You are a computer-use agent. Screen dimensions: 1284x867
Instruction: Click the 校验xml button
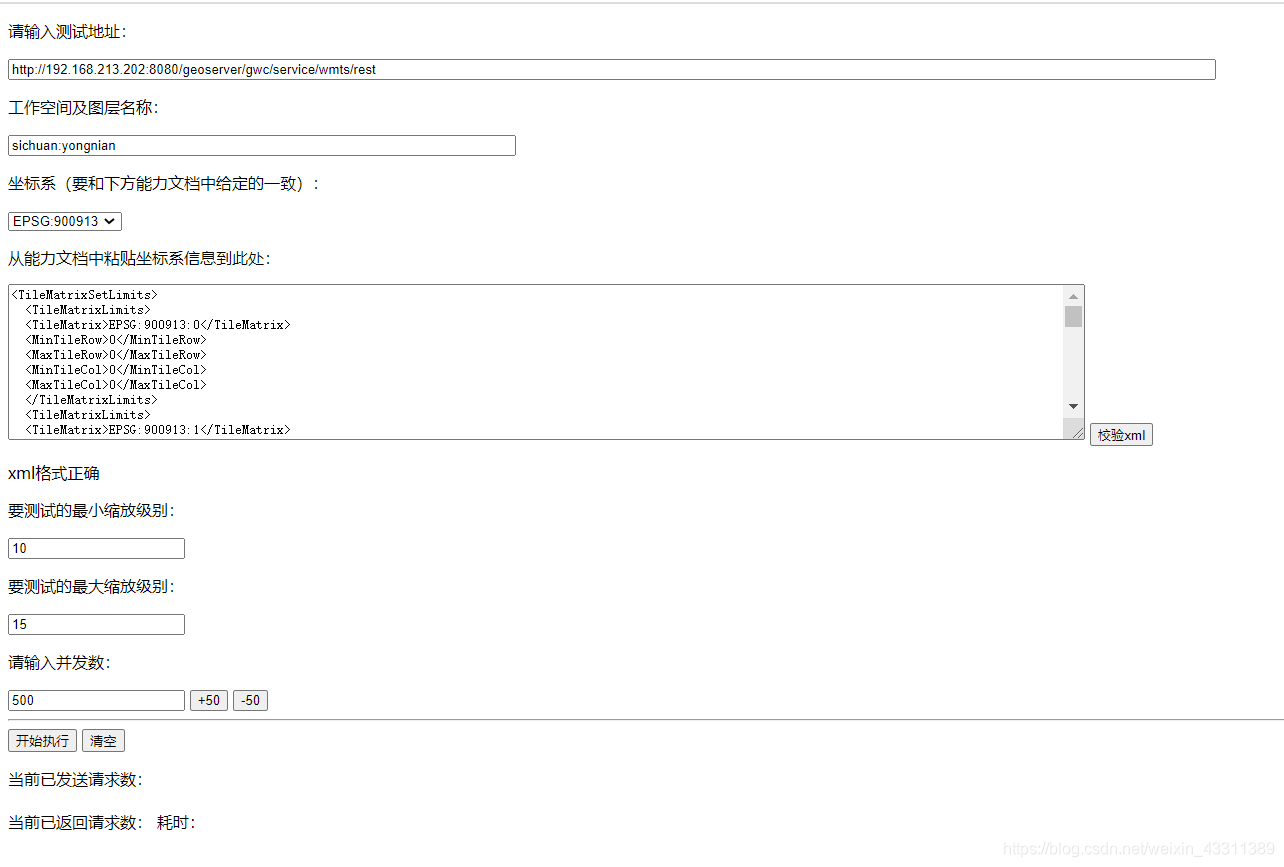click(1121, 435)
